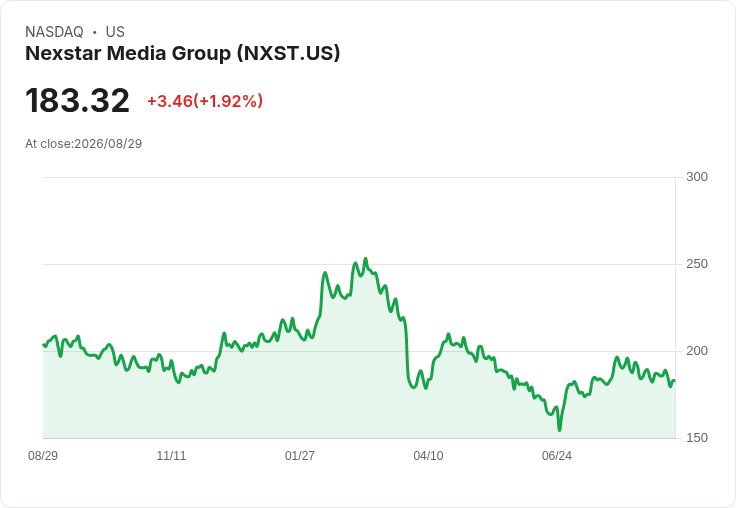
Task: Click the steep drop segment before 04/10
Action: (x=406, y=350)
